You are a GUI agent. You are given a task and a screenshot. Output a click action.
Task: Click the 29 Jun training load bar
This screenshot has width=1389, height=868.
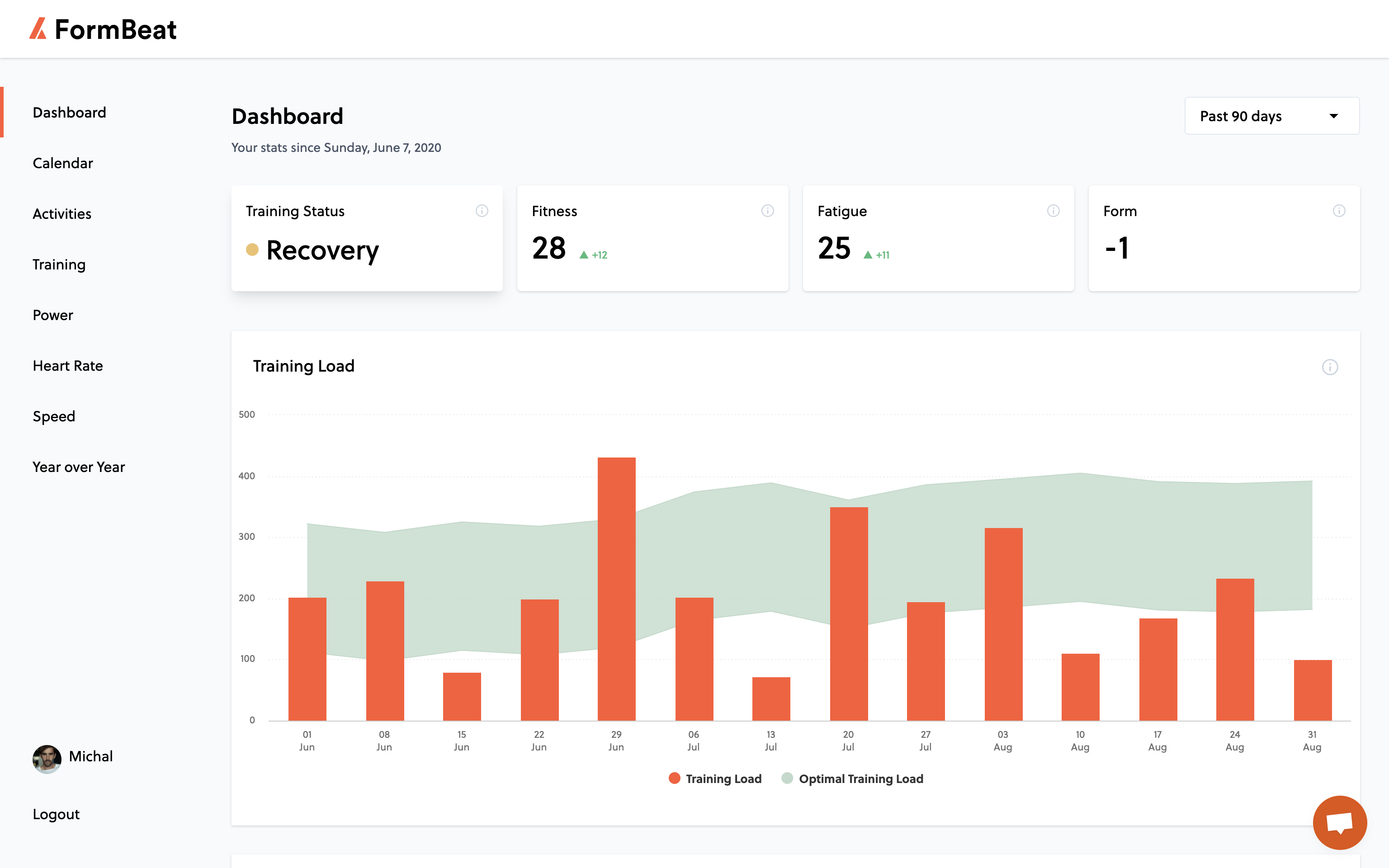616,589
